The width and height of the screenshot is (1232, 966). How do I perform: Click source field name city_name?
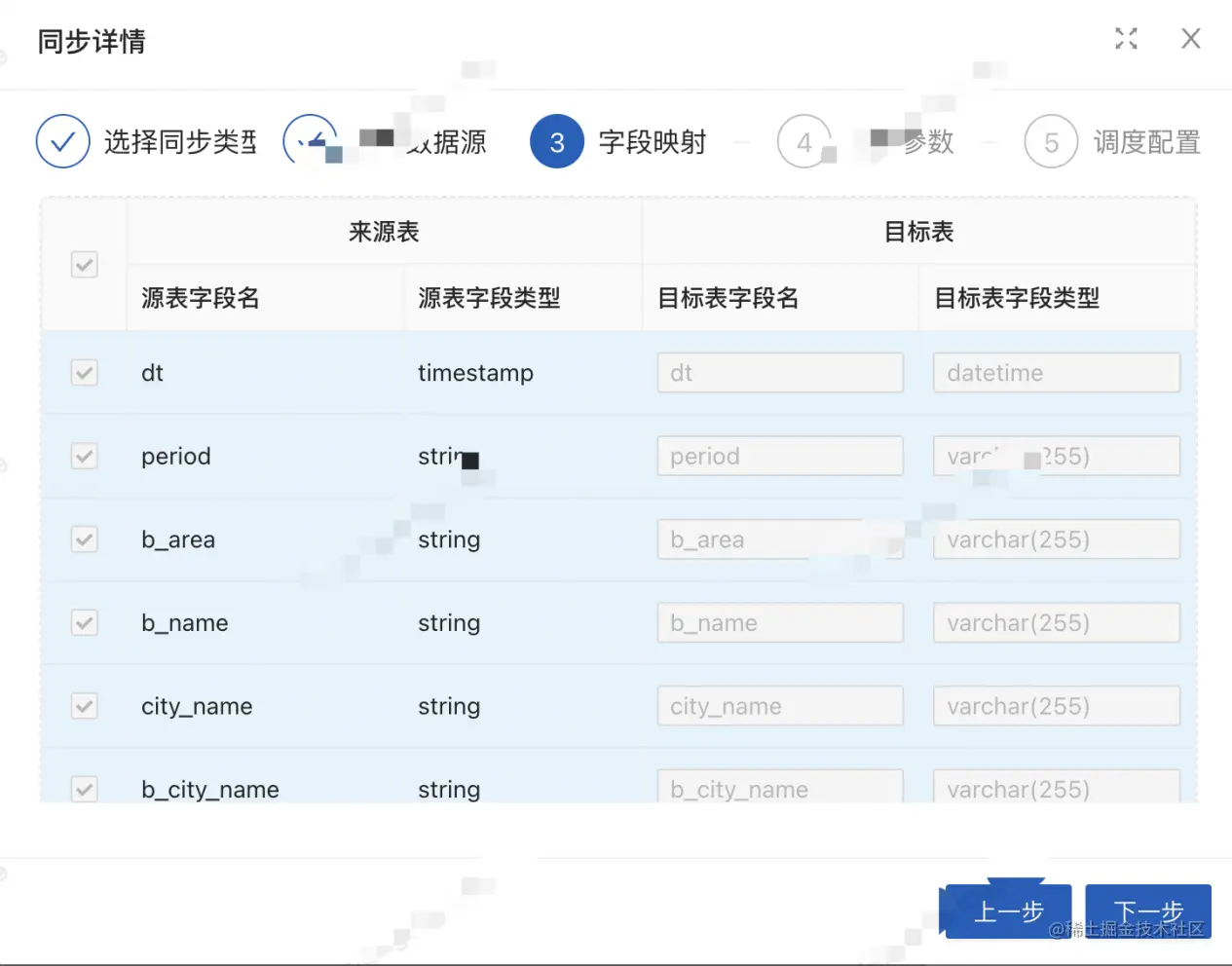[x=197, y=707]
